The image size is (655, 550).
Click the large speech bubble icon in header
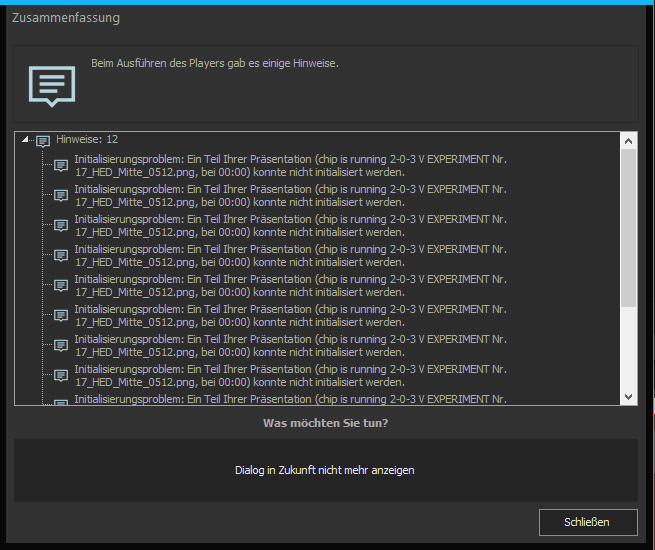[51, 86]
